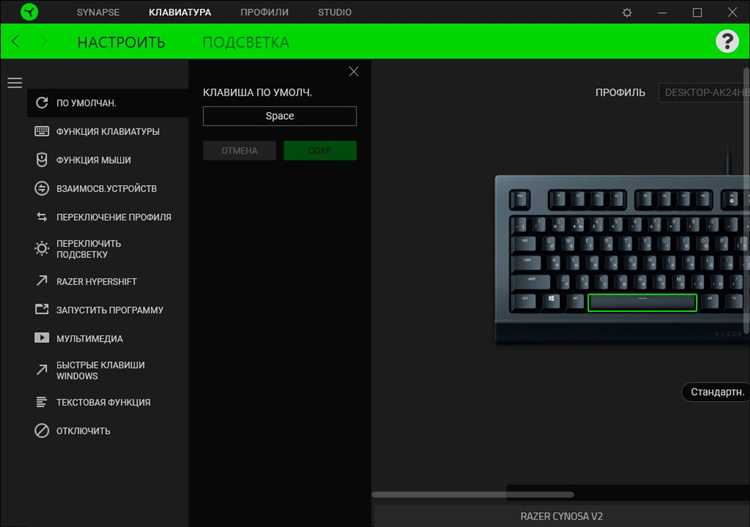Open the SYNAPSE tab

coord(98,12)
